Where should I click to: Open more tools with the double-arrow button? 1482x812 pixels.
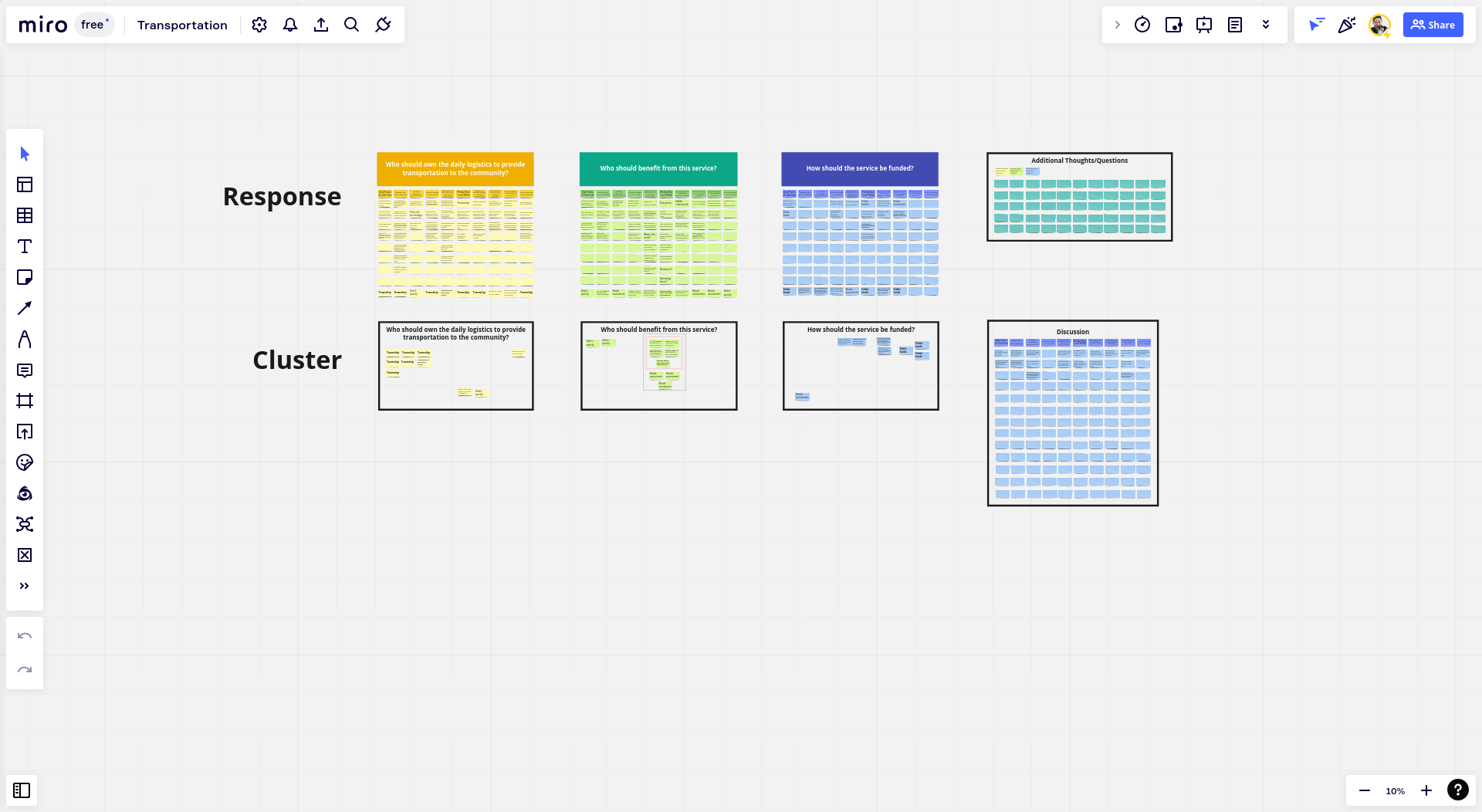coord(25,585)
